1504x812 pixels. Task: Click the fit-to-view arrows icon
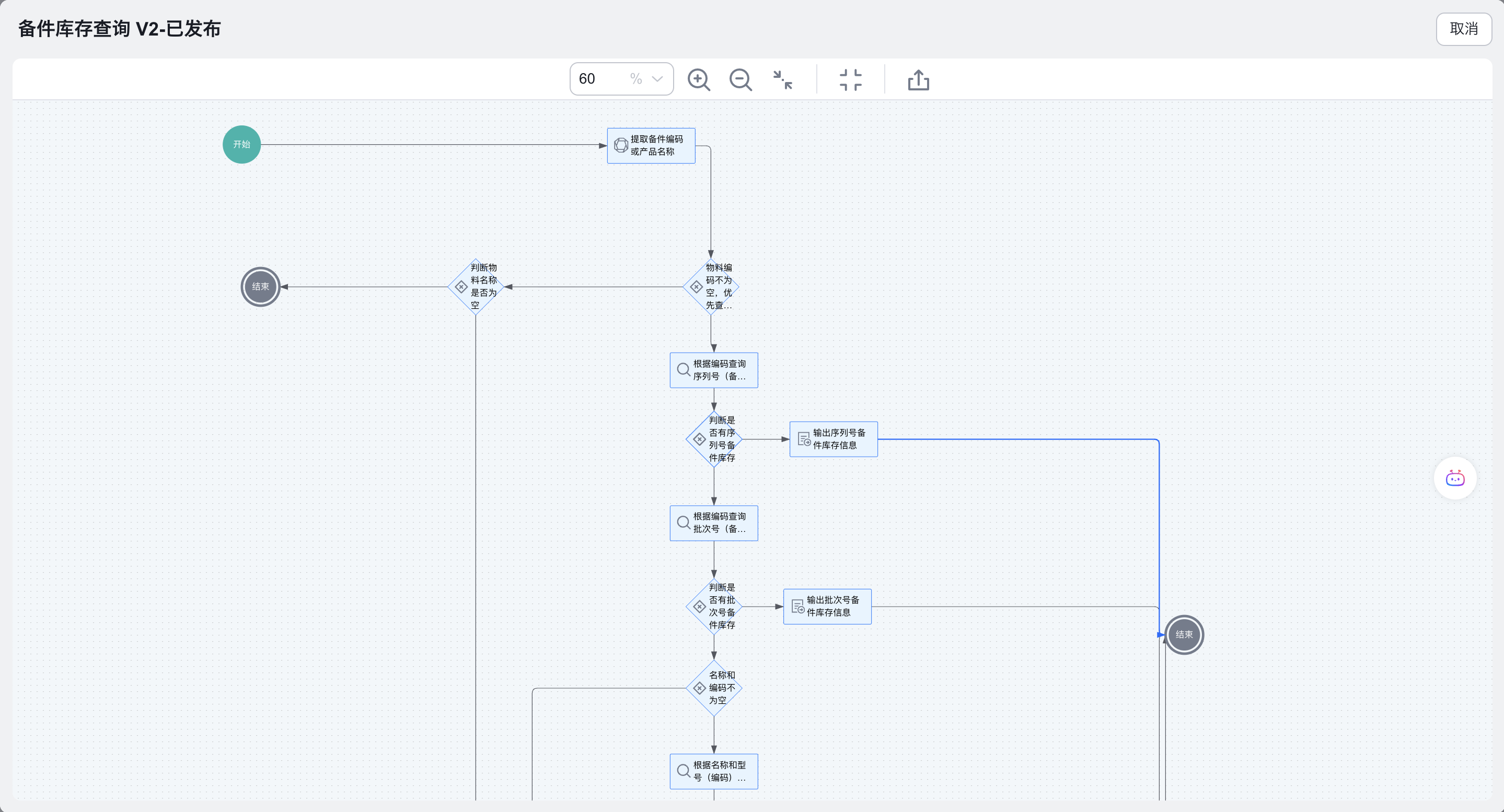click(x=782, y=79)
